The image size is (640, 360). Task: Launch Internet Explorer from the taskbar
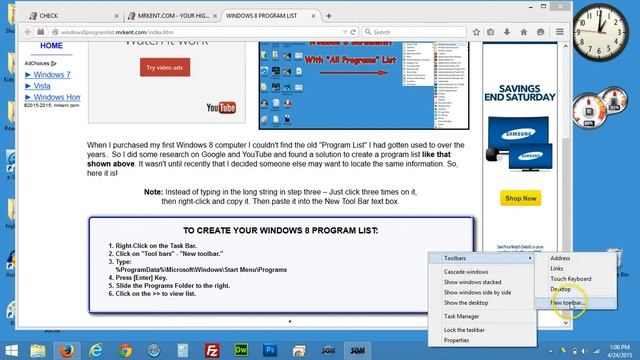[96, 351]
